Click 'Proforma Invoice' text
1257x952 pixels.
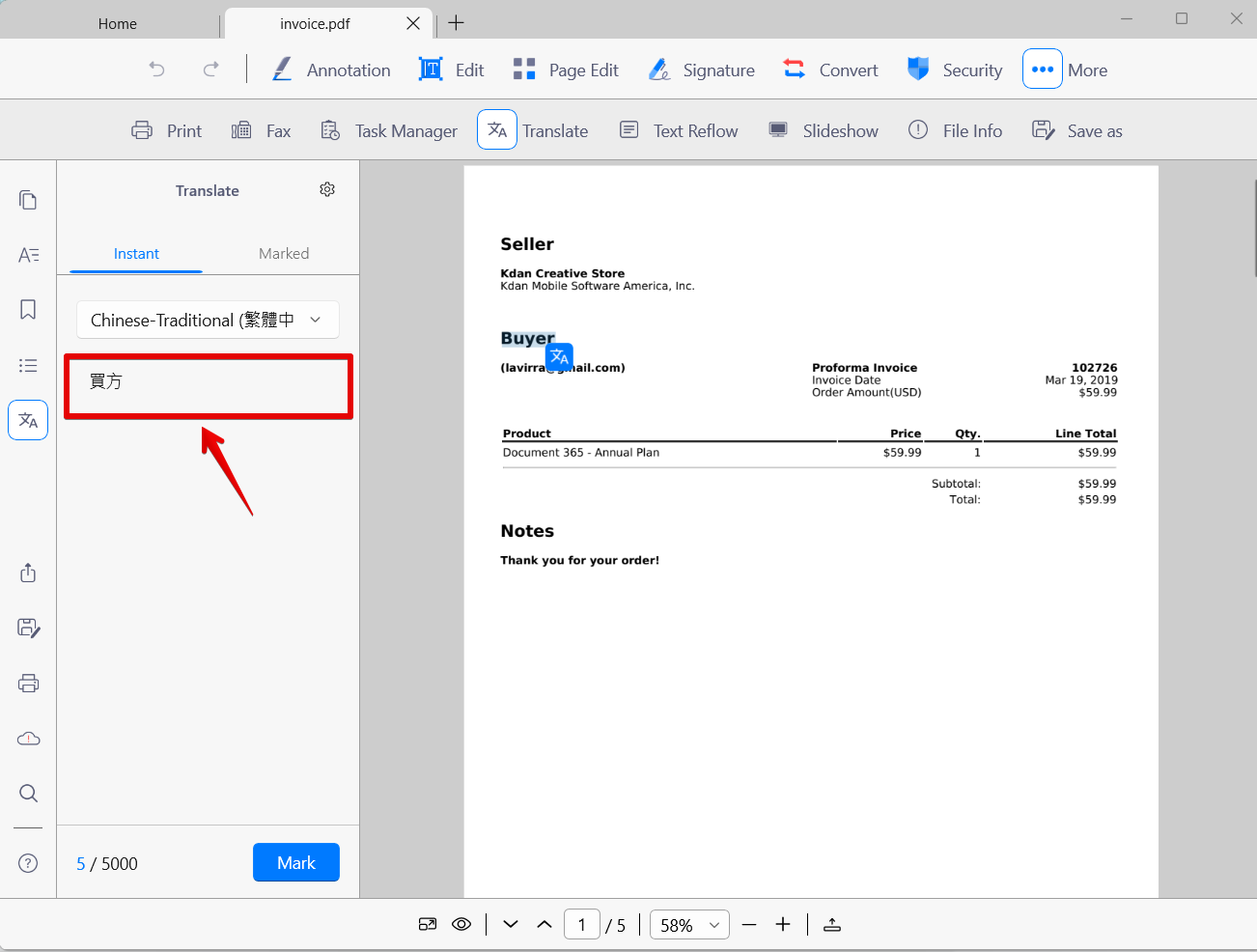[864, 368]
